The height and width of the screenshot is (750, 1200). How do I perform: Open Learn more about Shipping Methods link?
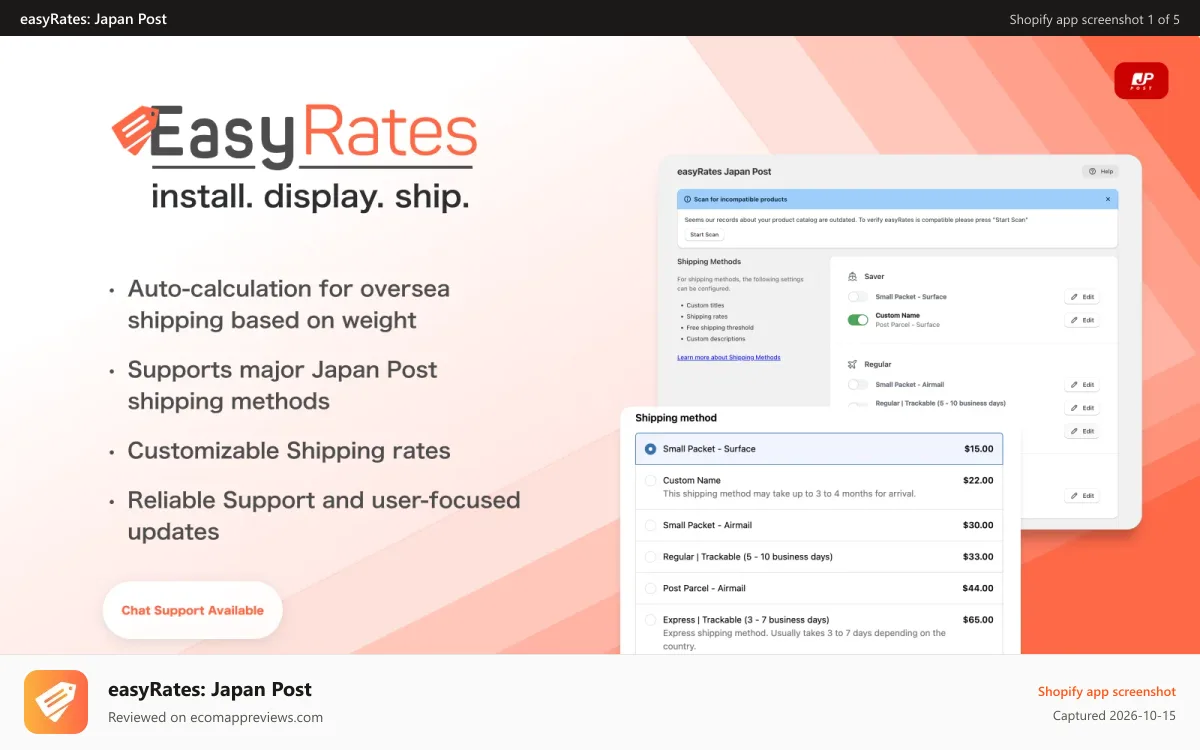(x=729, y=357)
